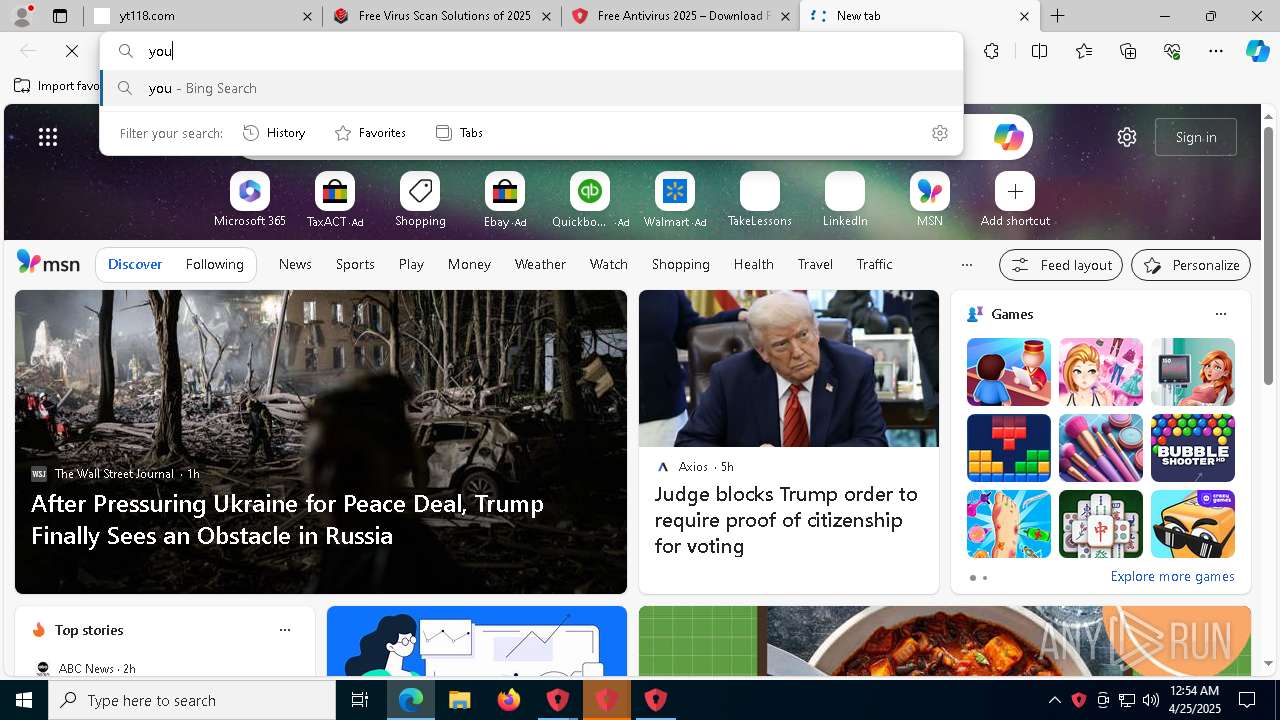This screenshot has height=720, width=1280.
Task: Open Quickbooks ad shortcut
Action: tap(590, 200)
